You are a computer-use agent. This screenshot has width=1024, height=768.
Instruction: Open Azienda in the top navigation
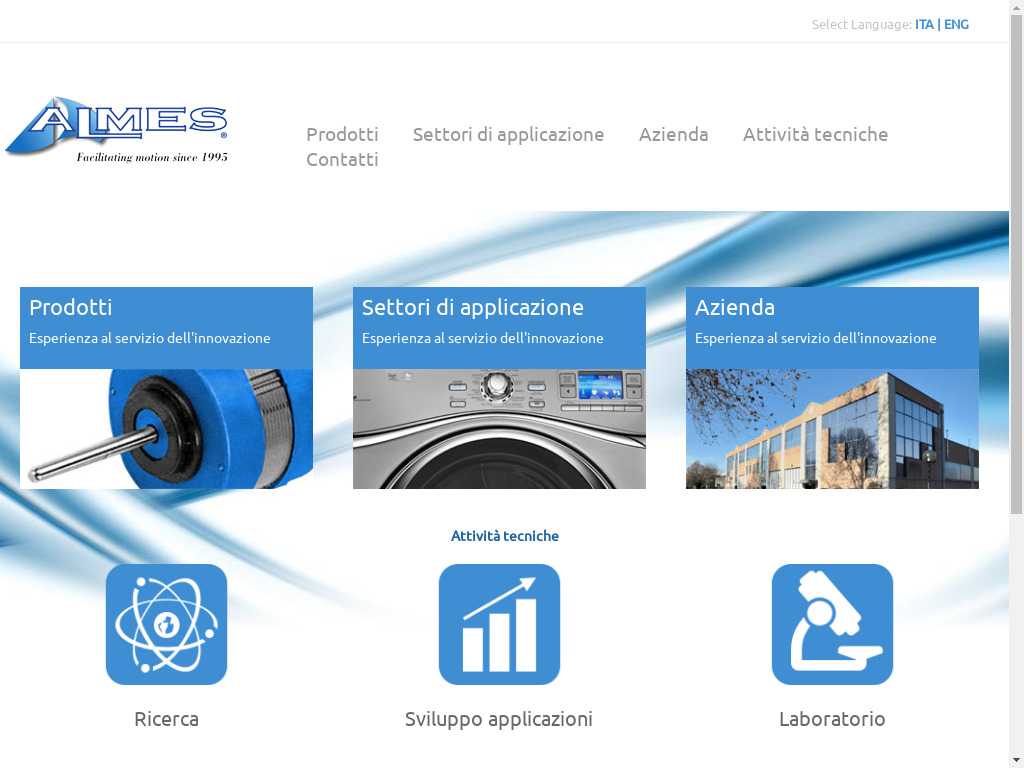point(673,134)
